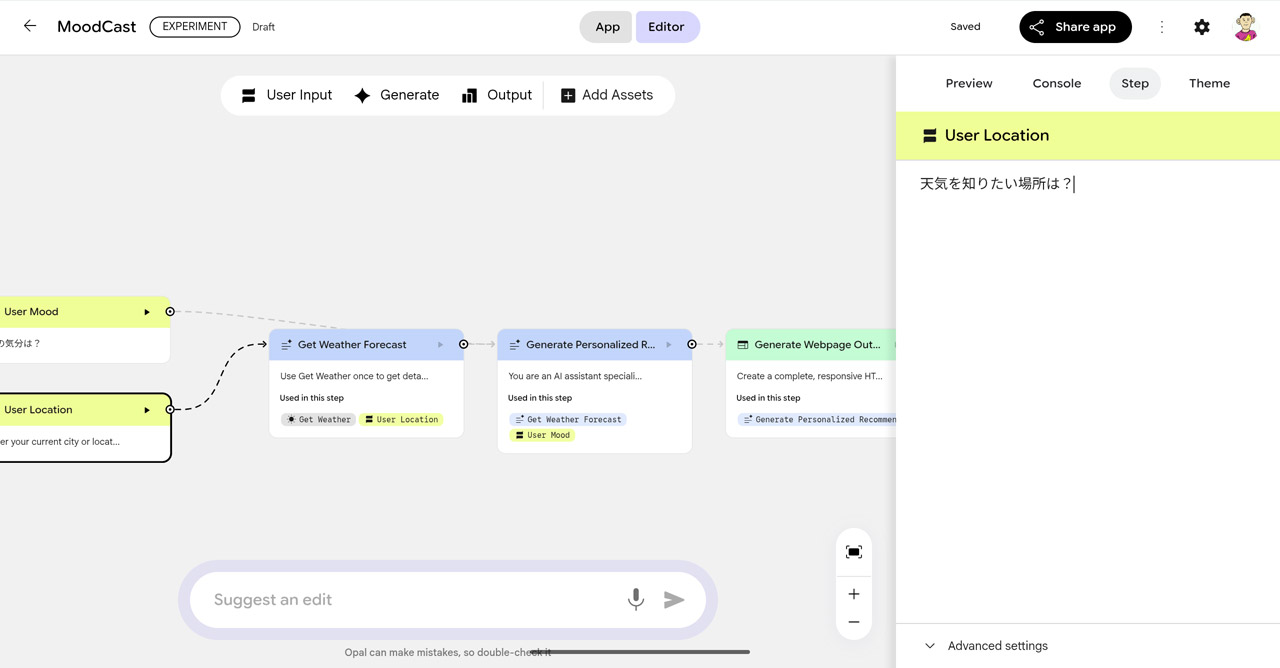Open the user profile avatar

(x=1245, y=27)
